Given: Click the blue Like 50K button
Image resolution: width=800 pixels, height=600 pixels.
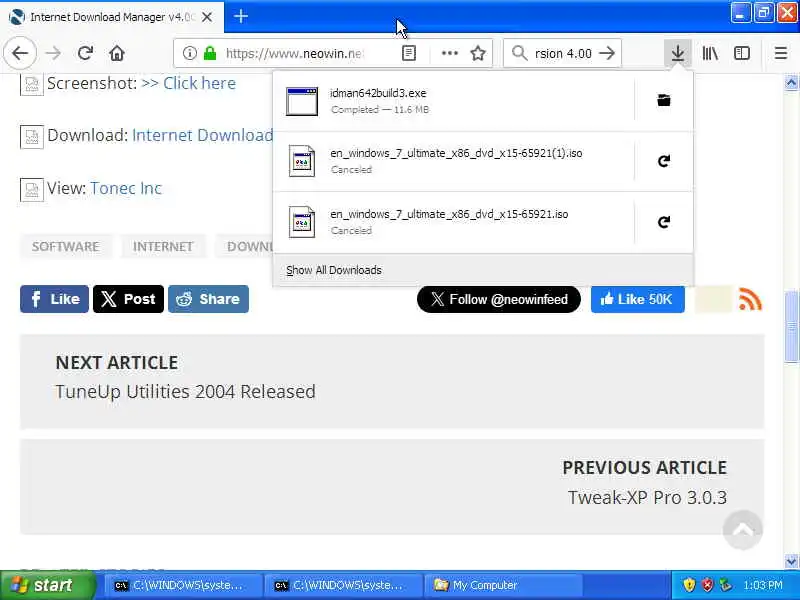Looking at the screenshot, I should tap(637, 299).
